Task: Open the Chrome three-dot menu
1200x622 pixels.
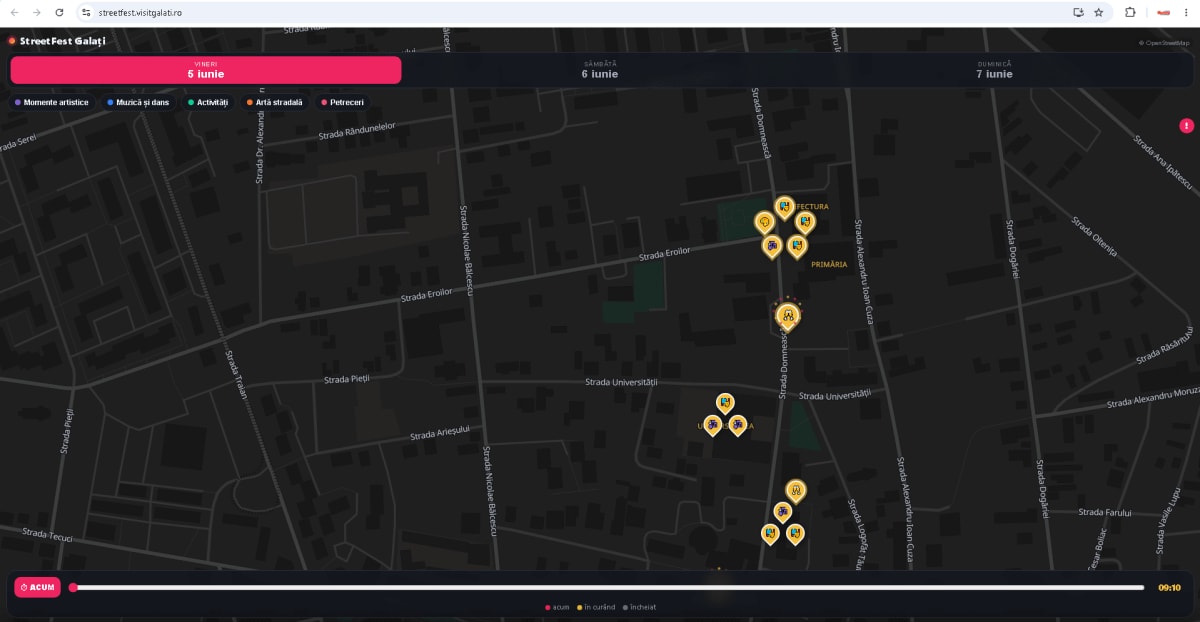Action: click(x=1187, y=12)
